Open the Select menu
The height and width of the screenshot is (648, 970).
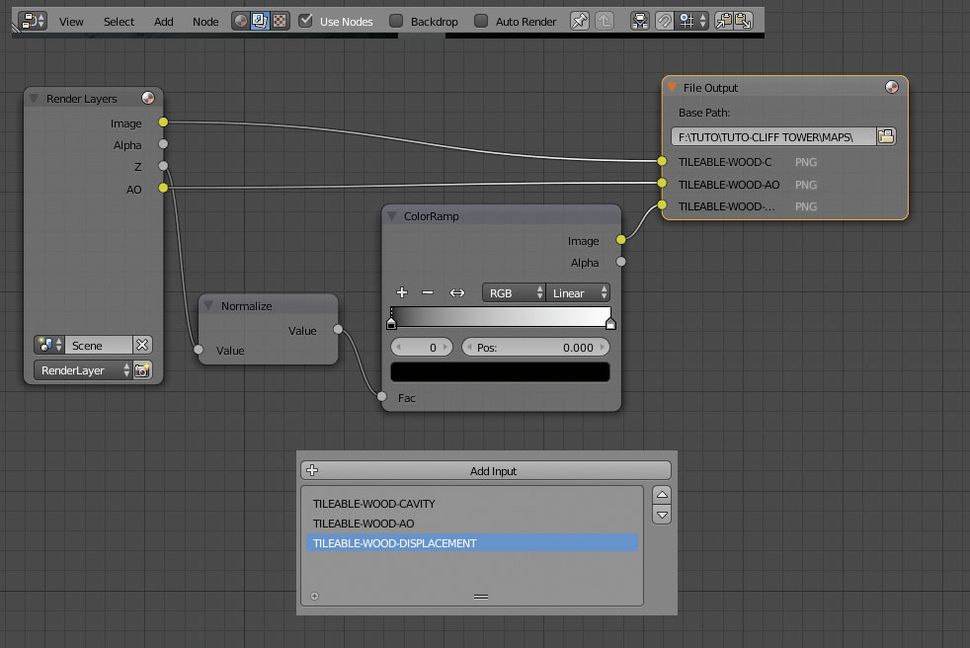point(118,21)
